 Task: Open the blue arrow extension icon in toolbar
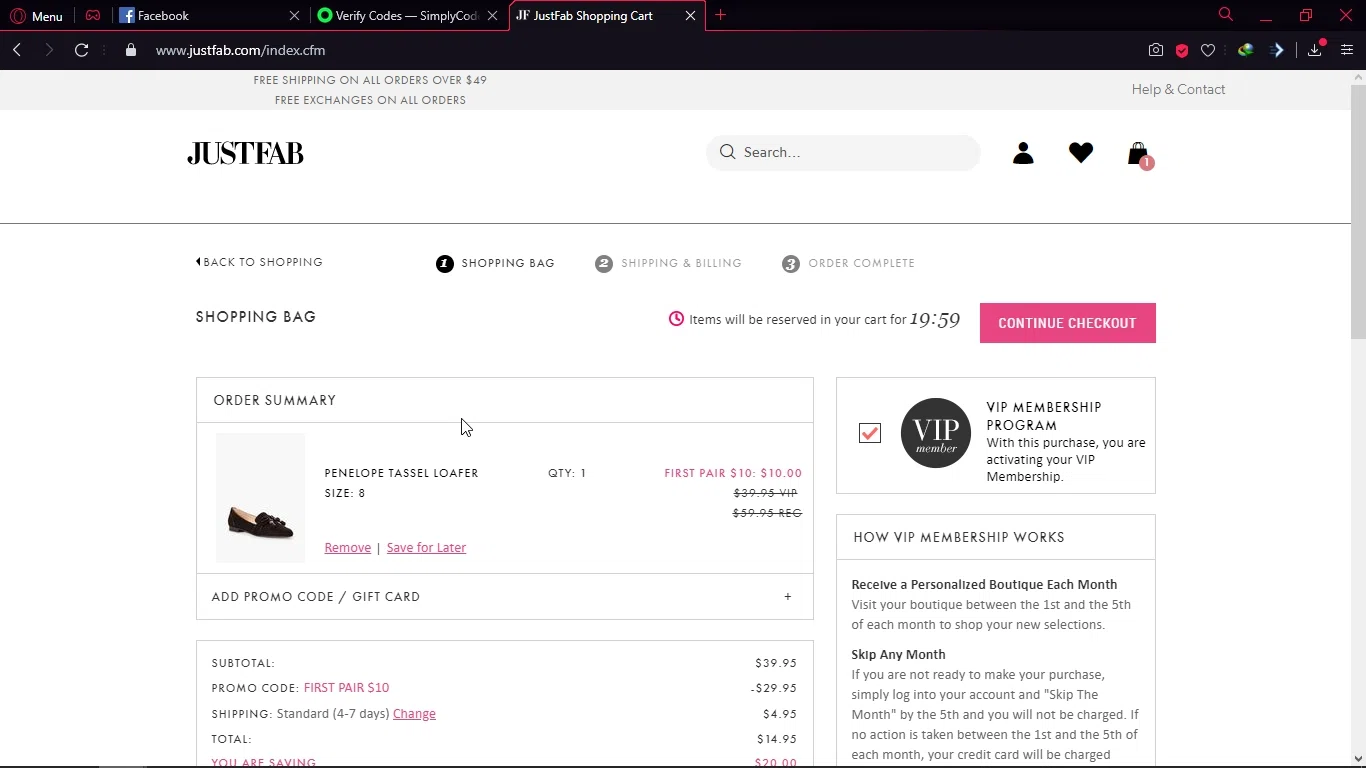pos(1277,50)
